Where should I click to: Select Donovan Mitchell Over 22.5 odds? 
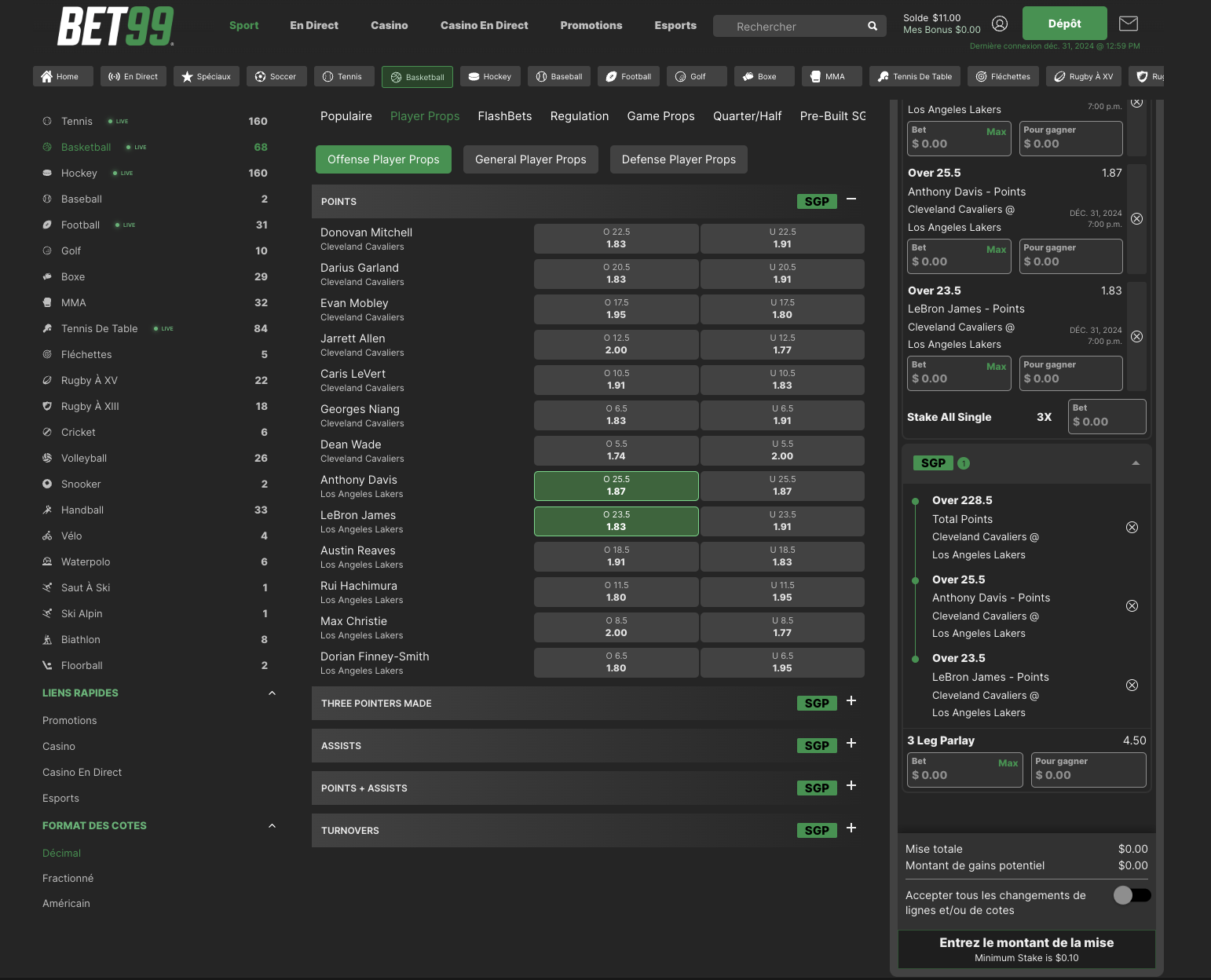(616, 239)
